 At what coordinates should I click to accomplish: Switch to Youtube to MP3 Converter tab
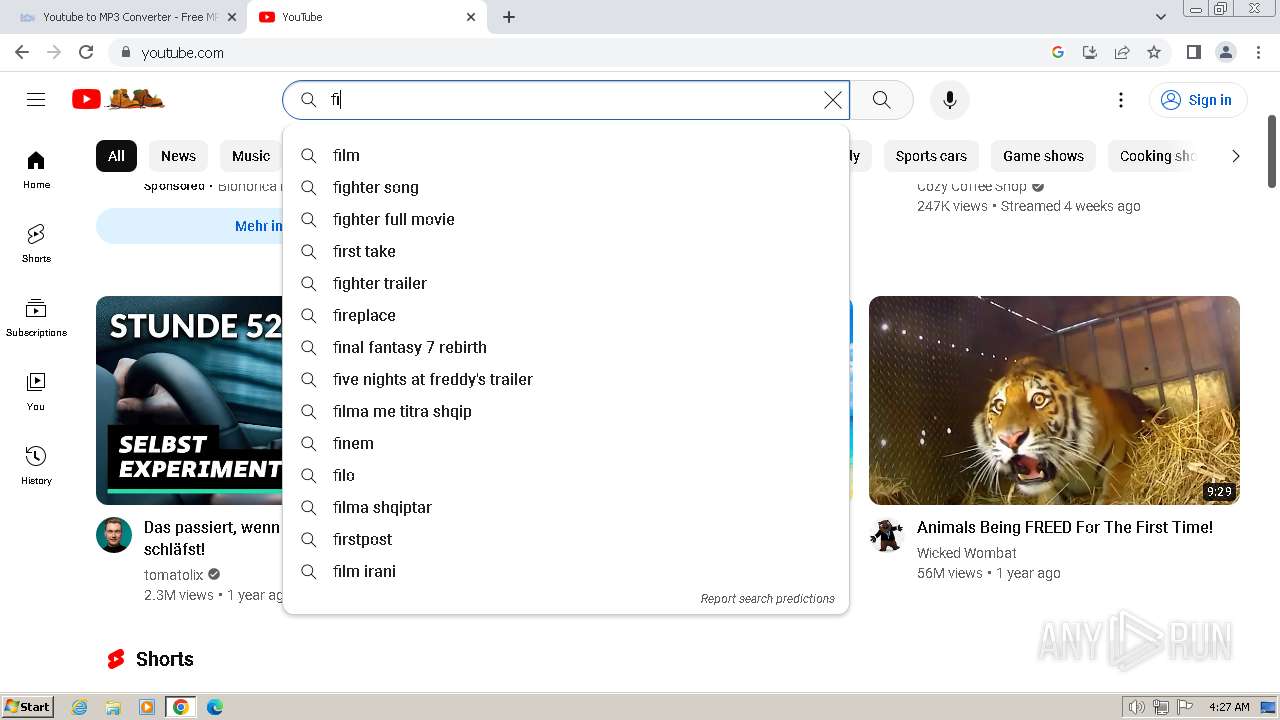coord(128,17)
